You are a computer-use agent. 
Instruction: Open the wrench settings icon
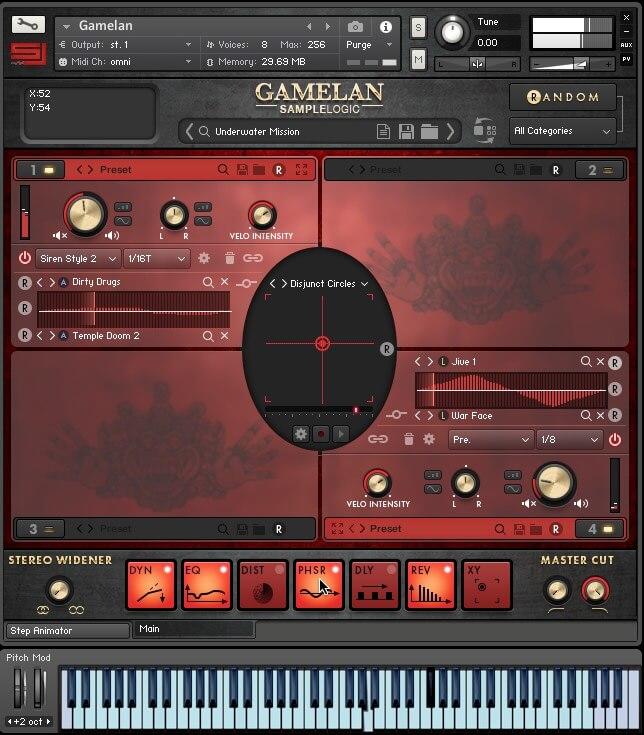pos(28,25)
